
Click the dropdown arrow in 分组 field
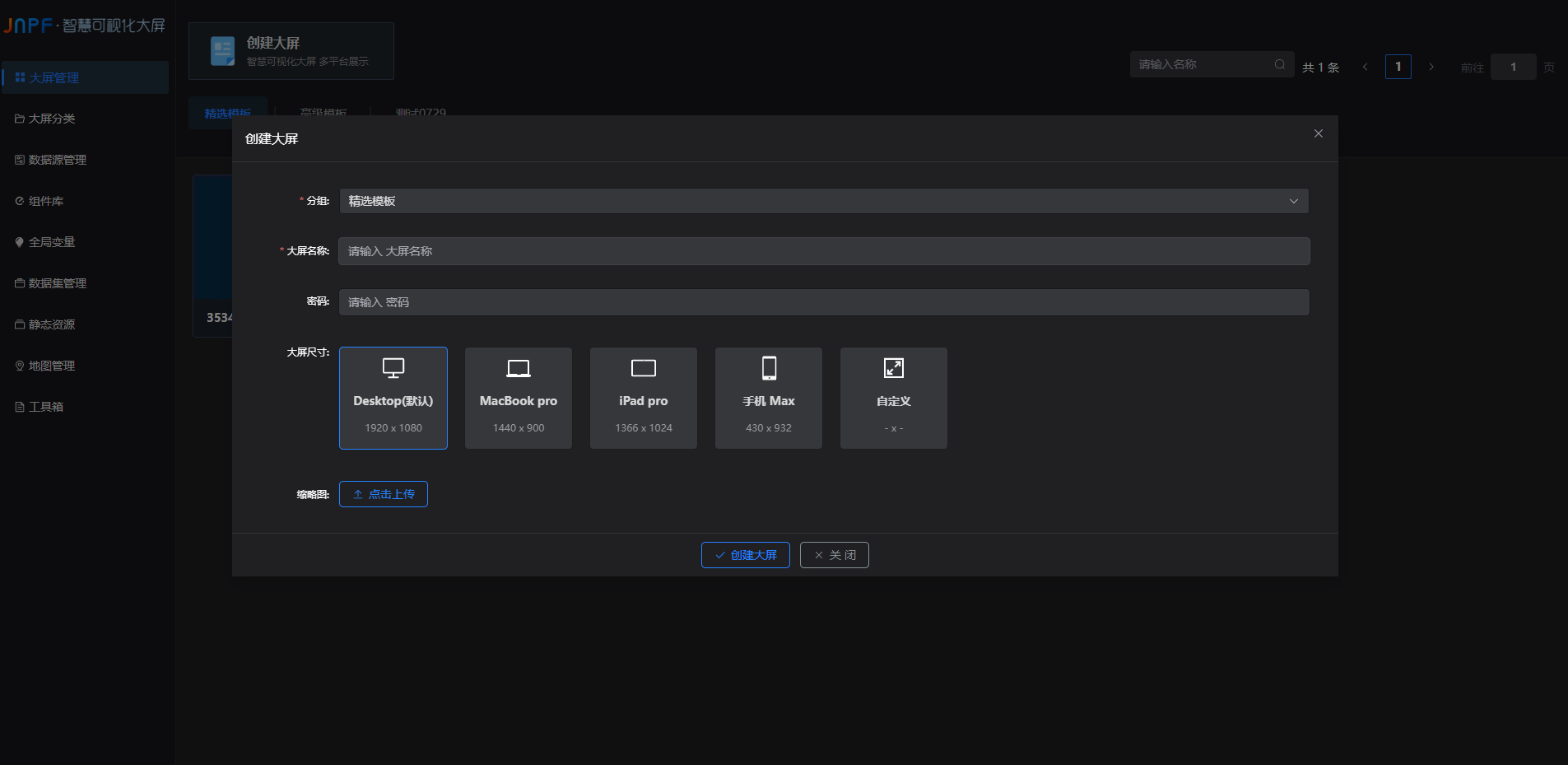pos(1293,201)
